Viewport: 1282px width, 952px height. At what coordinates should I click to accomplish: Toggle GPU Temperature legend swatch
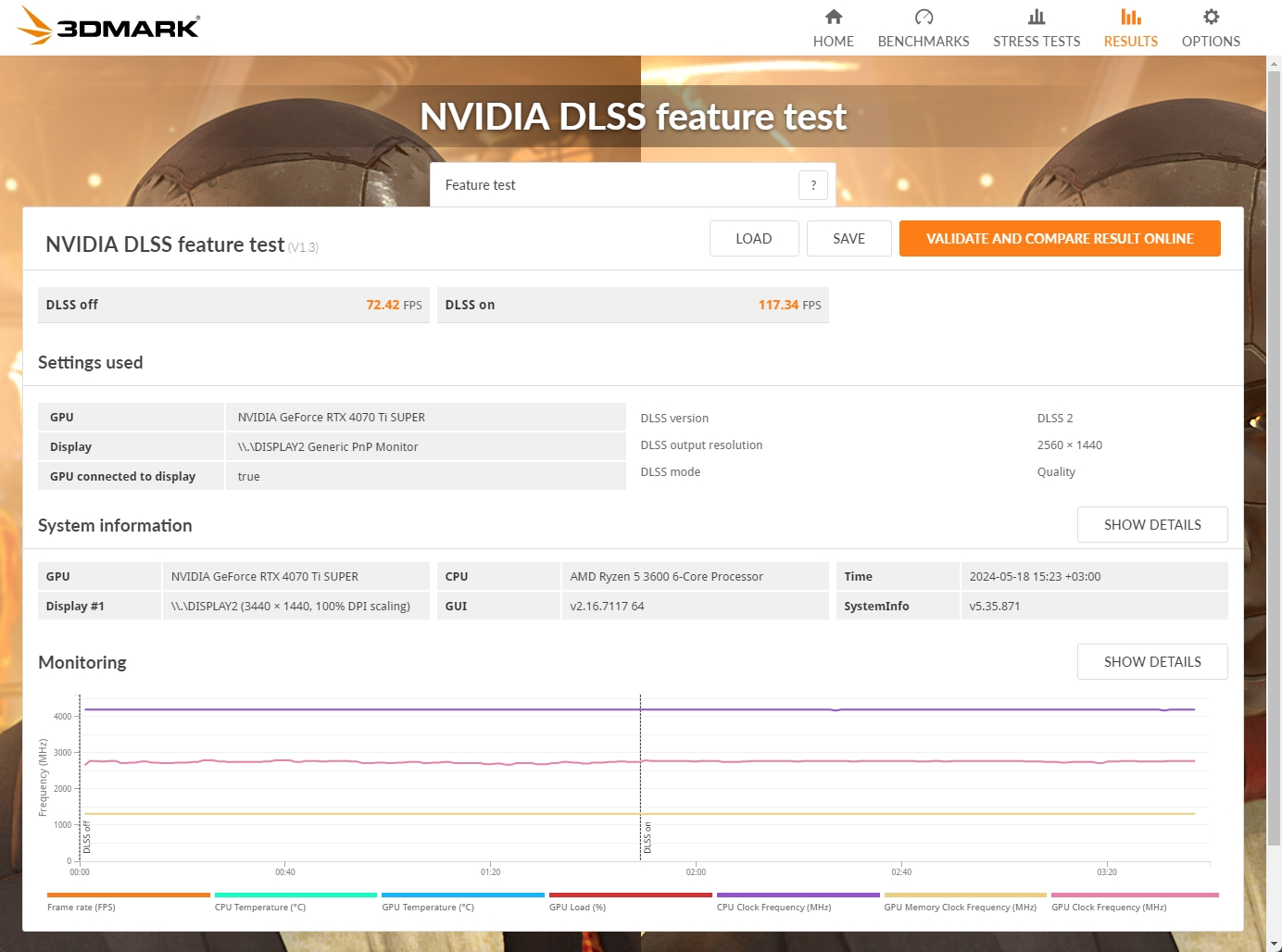[463, 895]
